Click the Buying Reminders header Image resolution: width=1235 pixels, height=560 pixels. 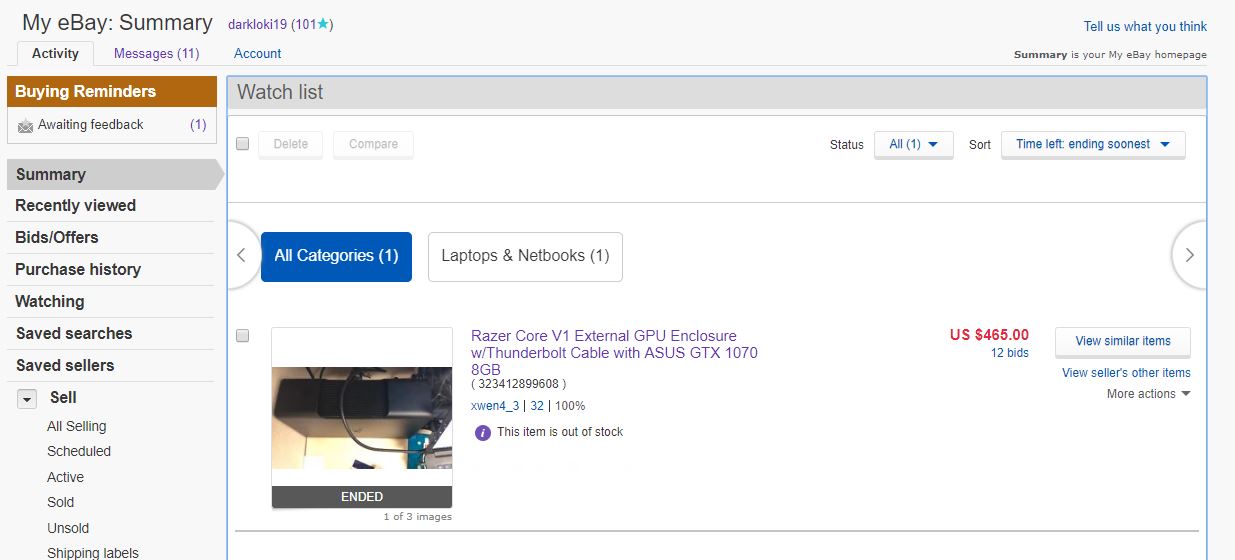point(111,91)
